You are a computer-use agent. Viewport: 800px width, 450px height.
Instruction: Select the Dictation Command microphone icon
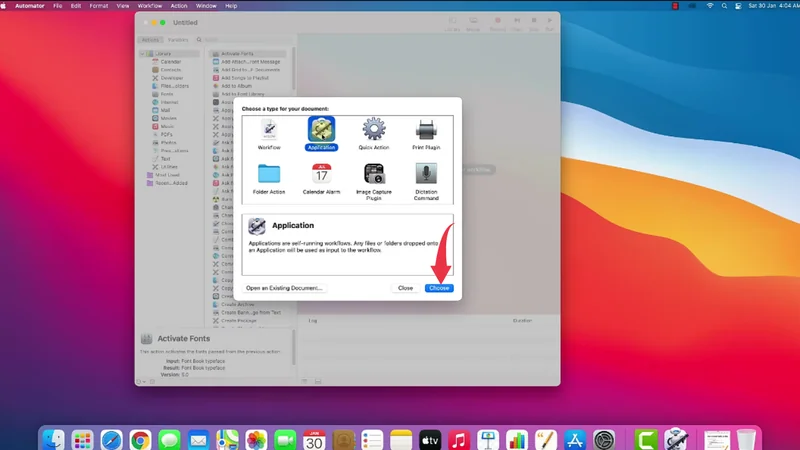point(426,176)
